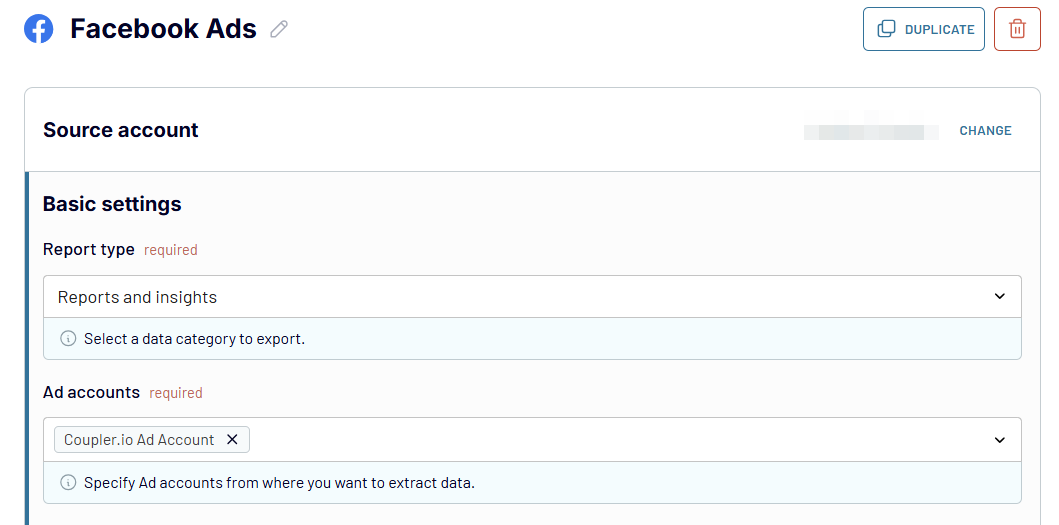
Task: Click the Basic settings section heading
Action: click(x=112, y=203)
